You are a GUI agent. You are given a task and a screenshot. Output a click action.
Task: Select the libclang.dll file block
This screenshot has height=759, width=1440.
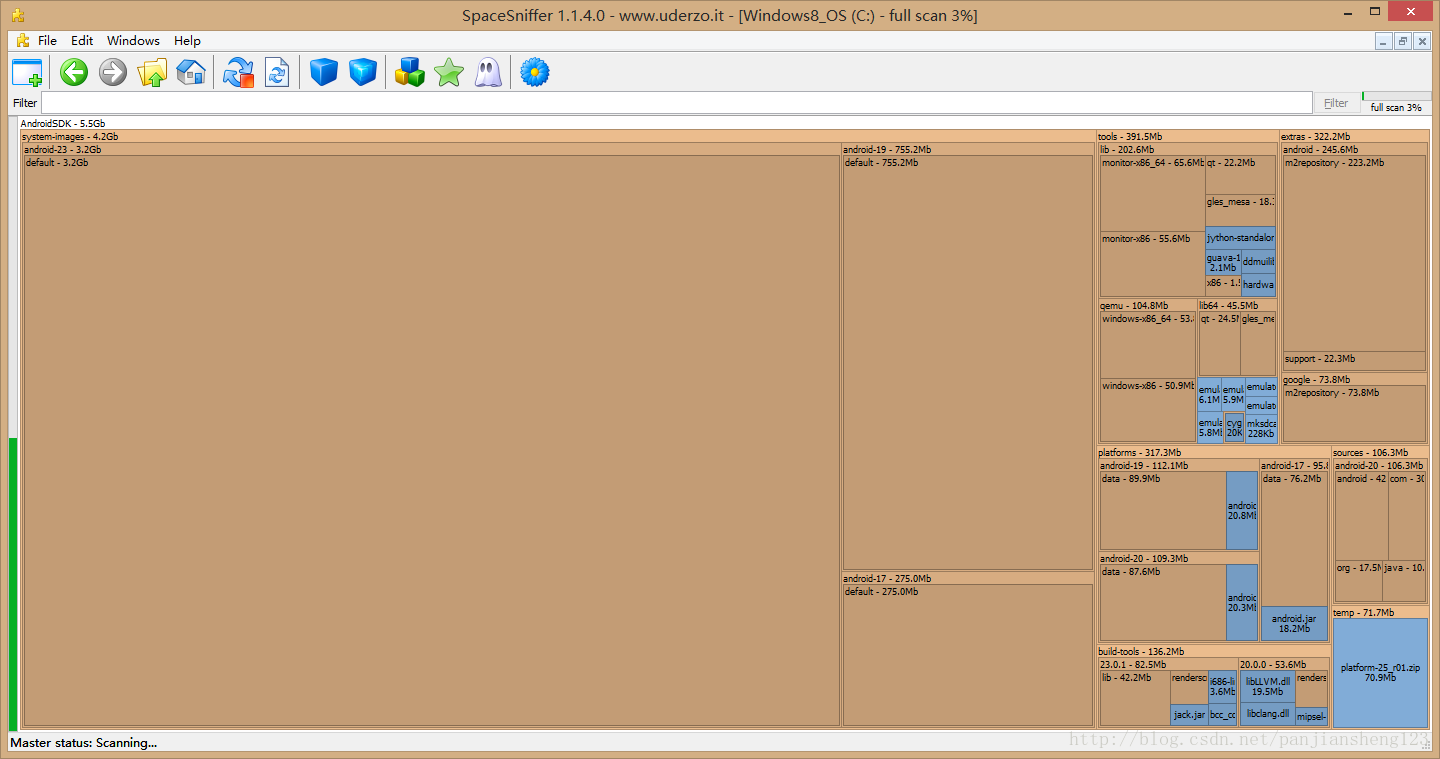tap(1268, 715)
